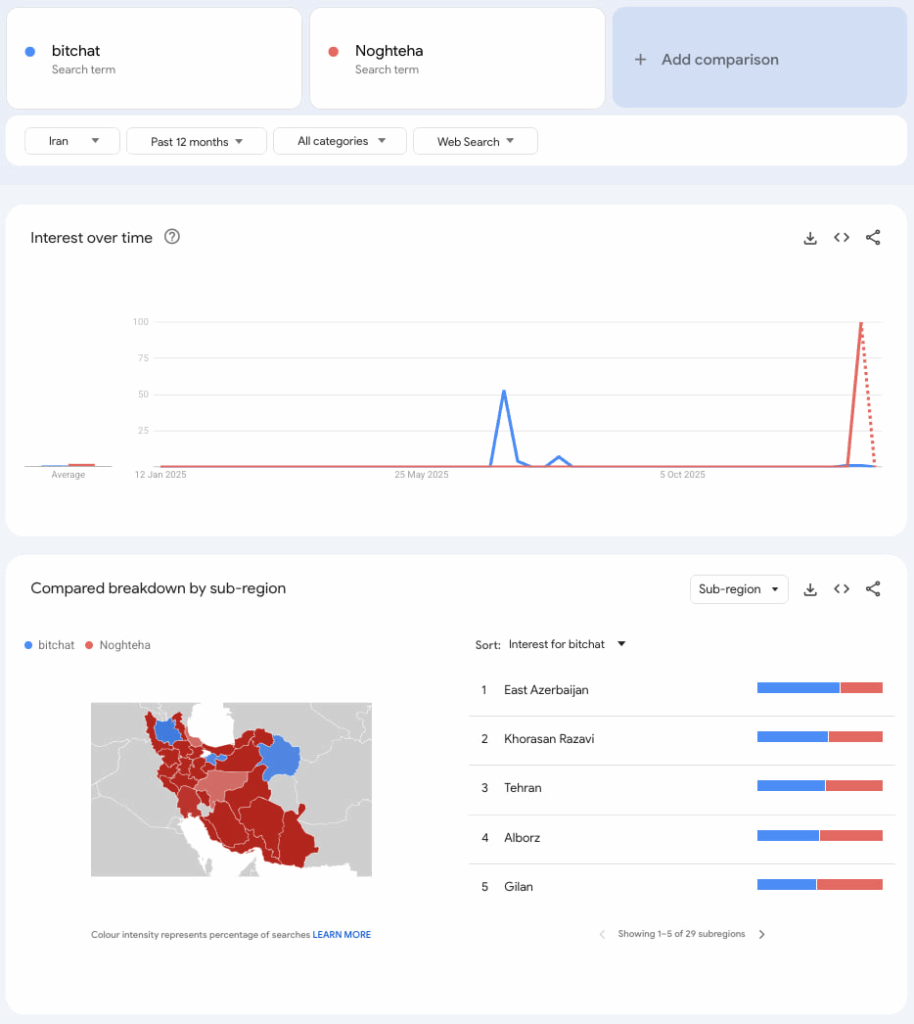The width and height of the screenshot is (914, 1024).
Task: Change the Sub-region view dropdown
Action: [739, 589]
